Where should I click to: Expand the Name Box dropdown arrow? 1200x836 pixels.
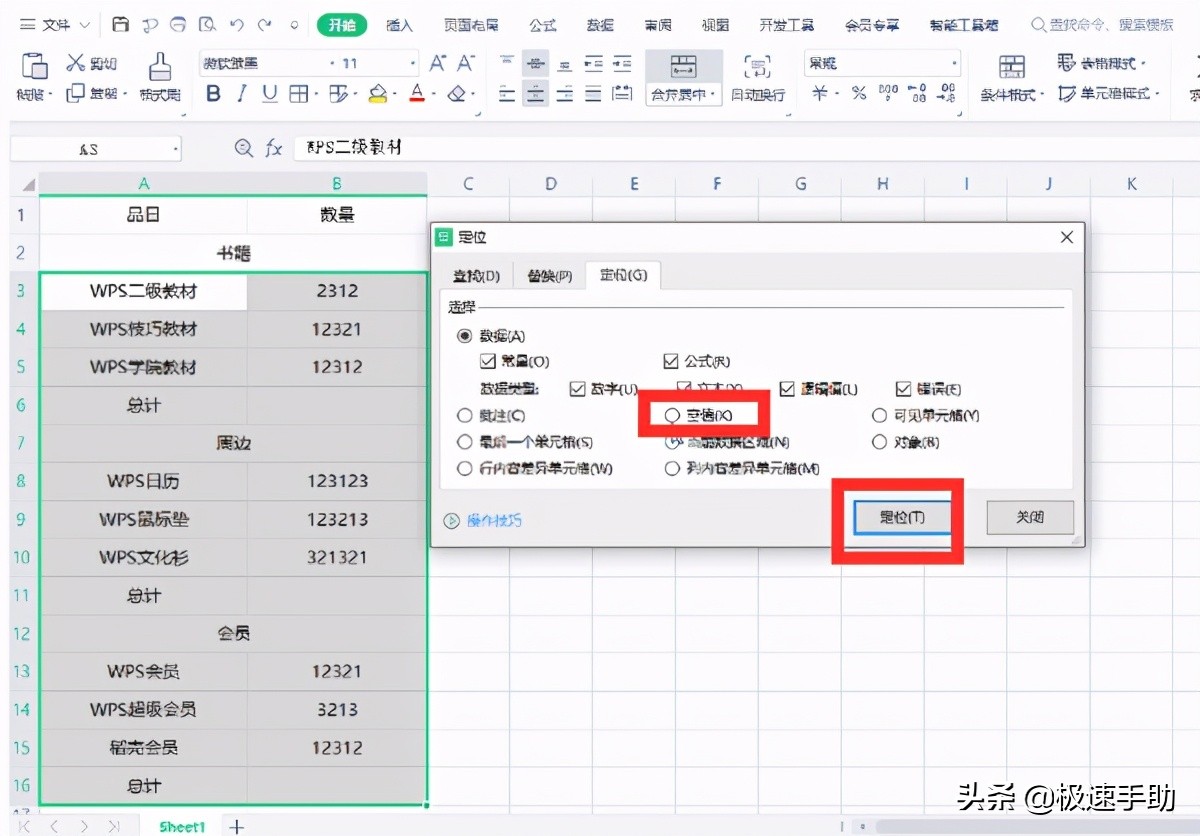176,149
